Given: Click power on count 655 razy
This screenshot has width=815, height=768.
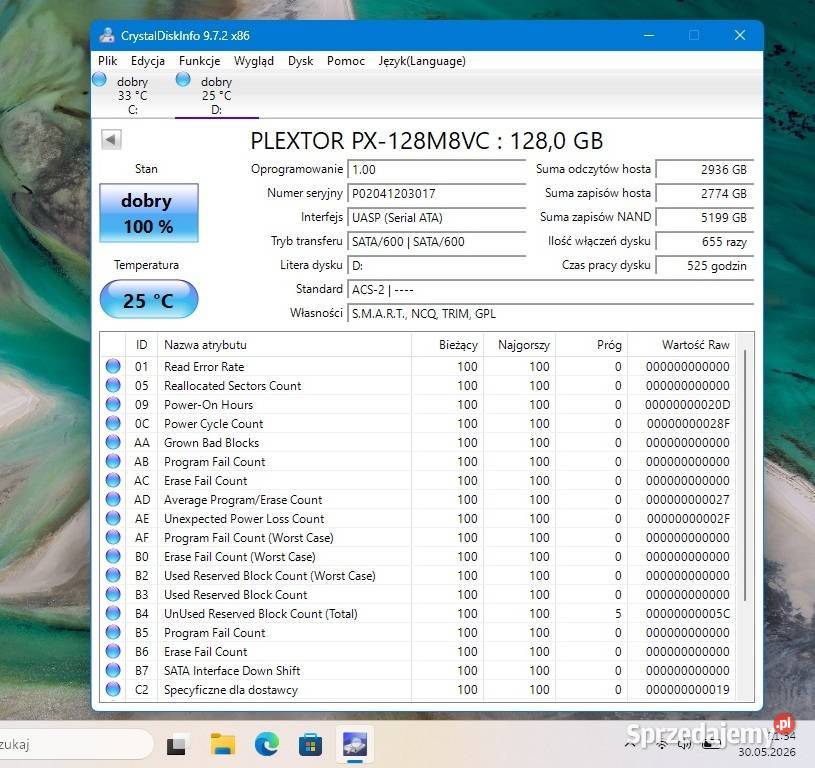Looking at the screenshot, I should (704, 241).
